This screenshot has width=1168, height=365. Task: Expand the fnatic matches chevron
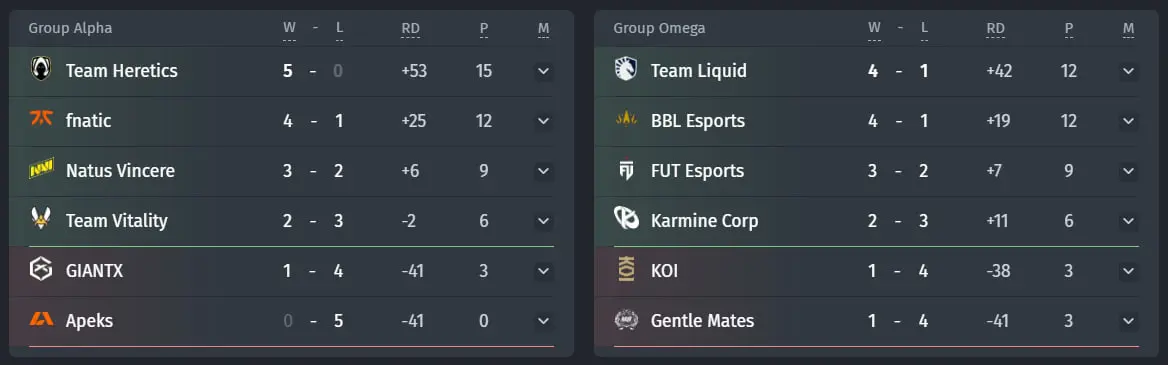pyautogui.click(x=544, y=121)
